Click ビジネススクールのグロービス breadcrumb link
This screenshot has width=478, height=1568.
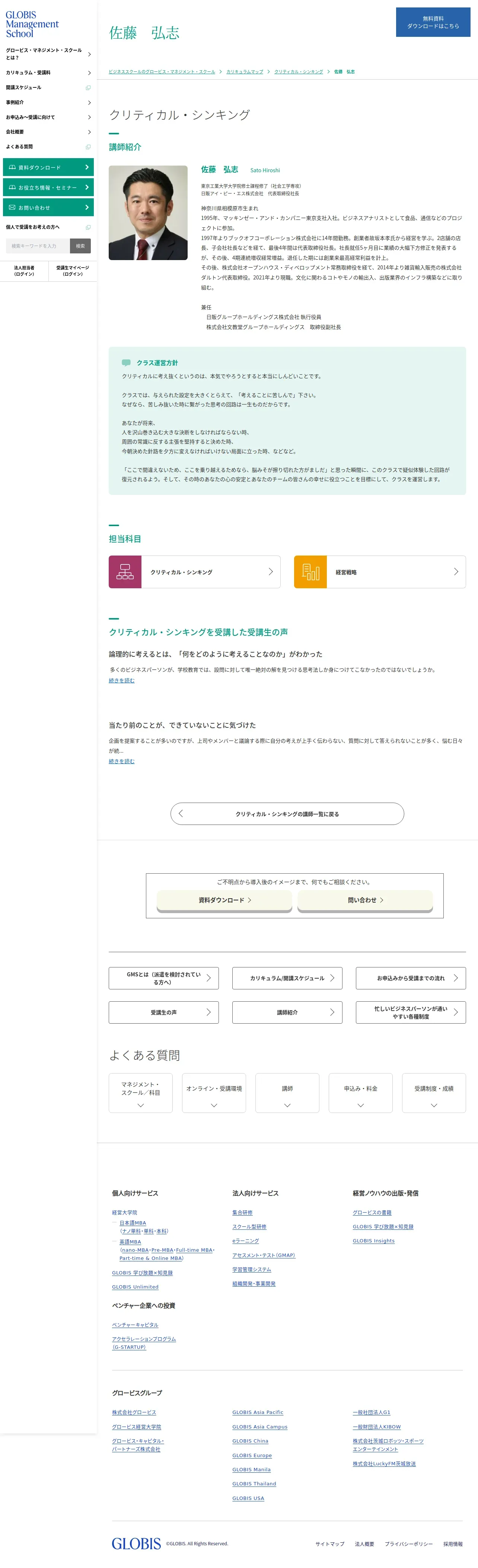pos(162,72)
